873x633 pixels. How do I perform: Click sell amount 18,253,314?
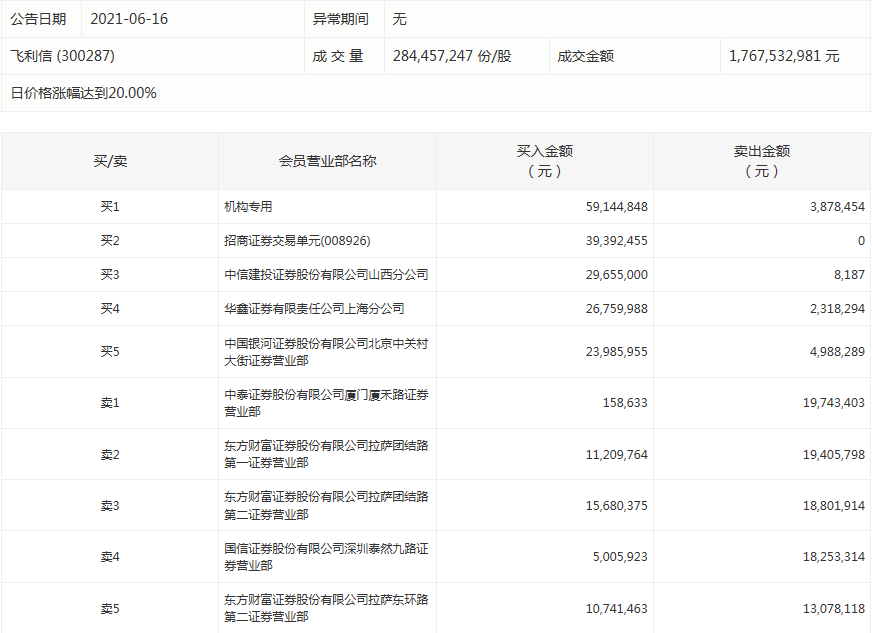coord(833,557)
